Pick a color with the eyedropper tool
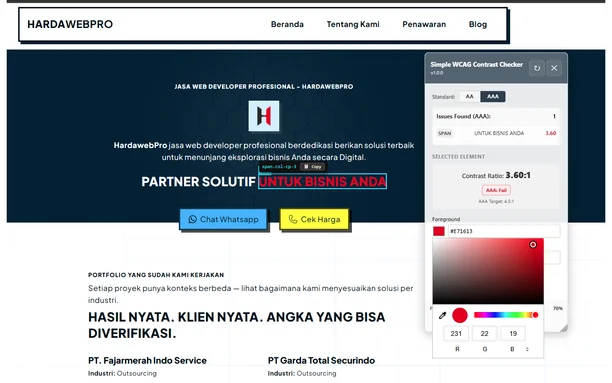 [442, 315]
